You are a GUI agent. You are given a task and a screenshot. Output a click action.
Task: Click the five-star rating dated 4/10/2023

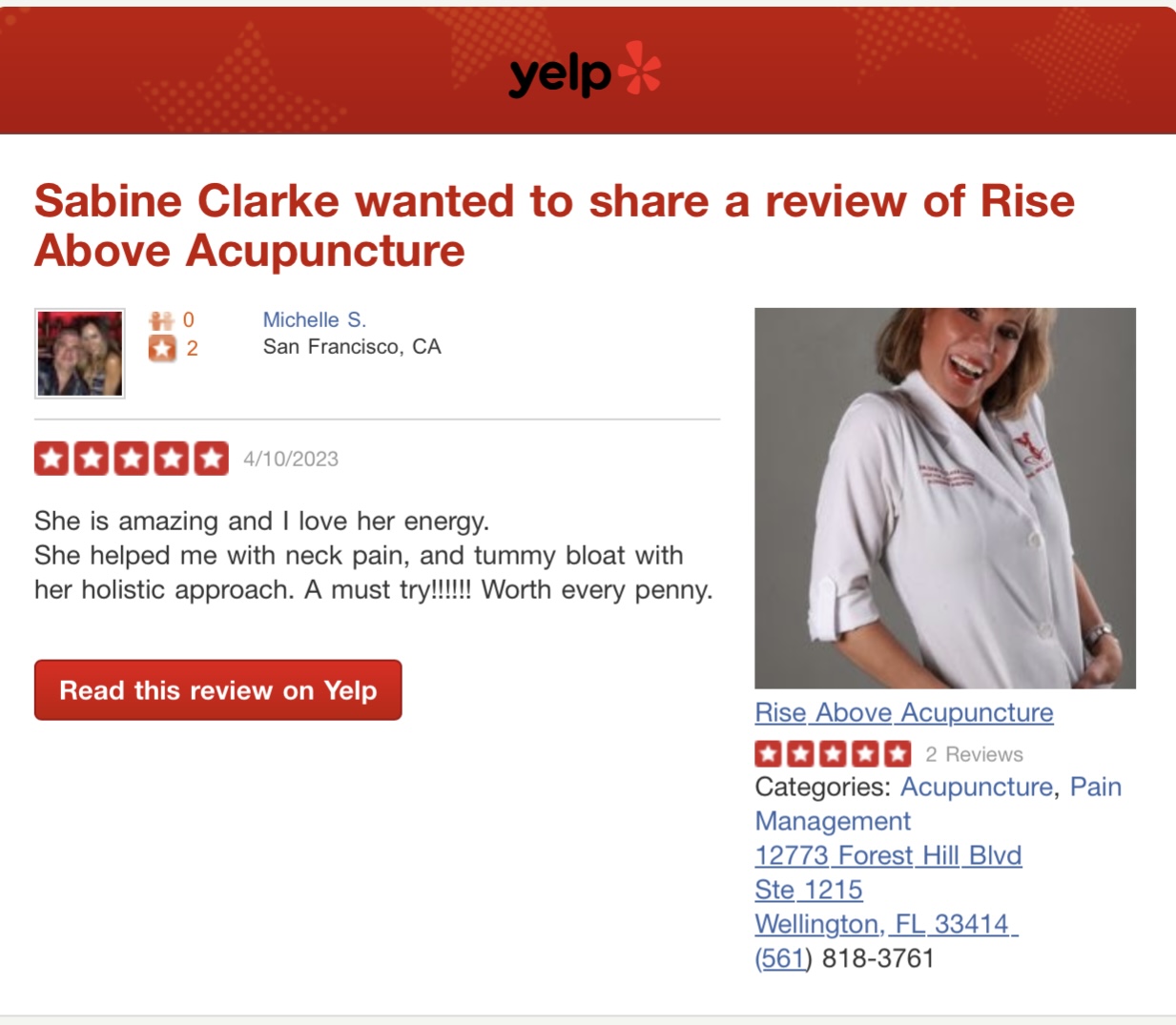pos(132,459)
